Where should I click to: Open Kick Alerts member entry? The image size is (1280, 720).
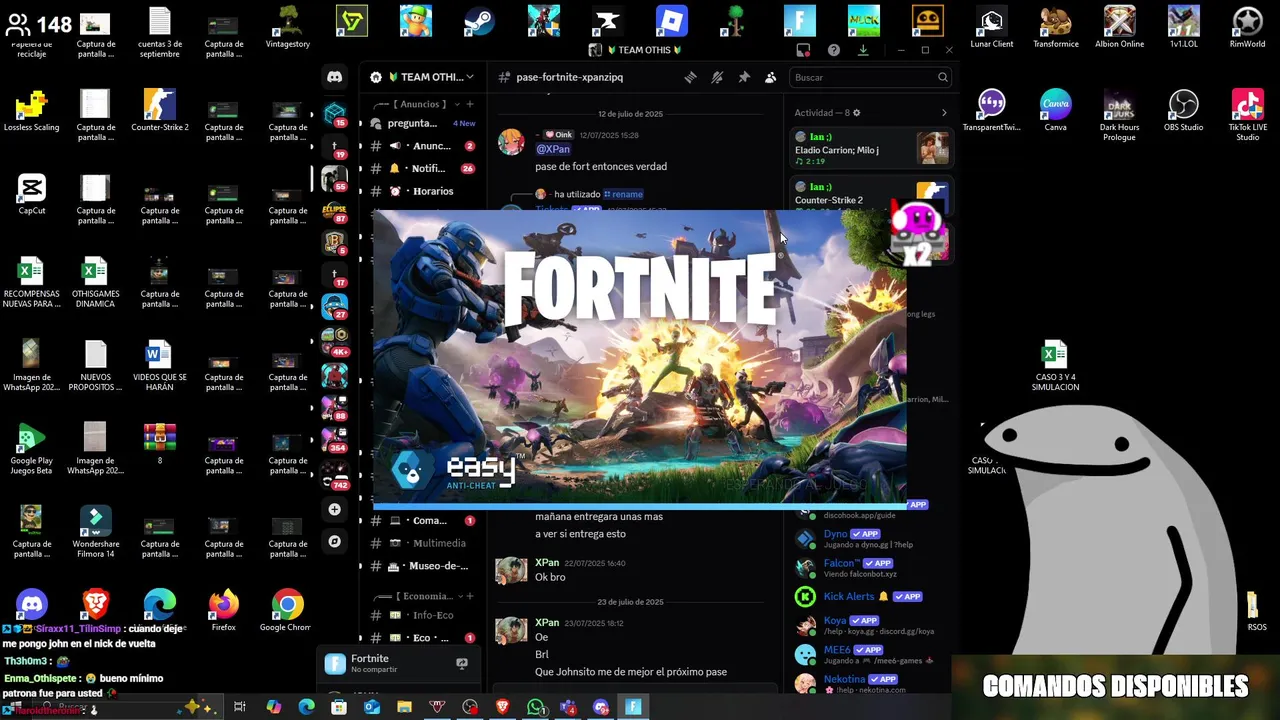[x=871, y=597]
